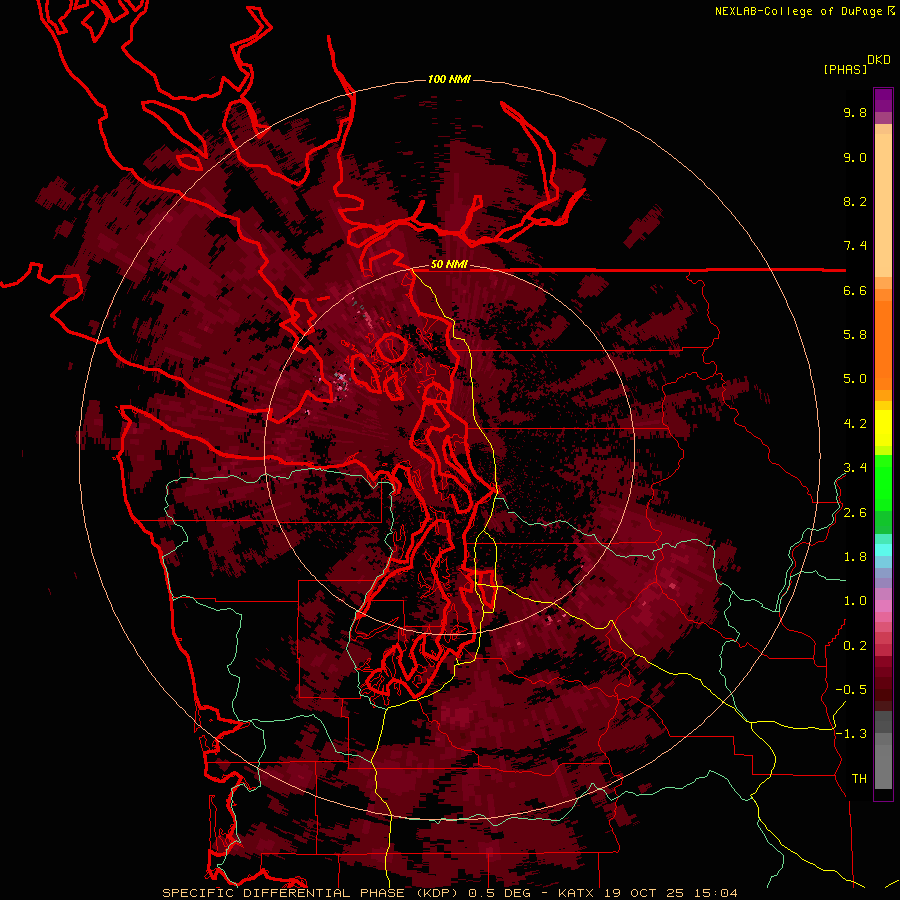Viewport: 900px width, 900px height.
Task: Click the purple top segment of color bar
Action: click(x=883, y=100)
